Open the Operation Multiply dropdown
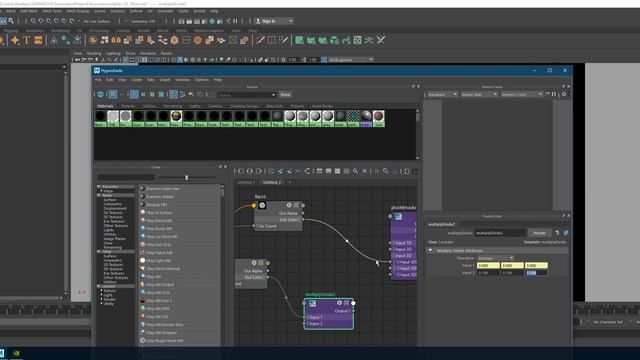 pyautogui.click(x=495, y=258)
